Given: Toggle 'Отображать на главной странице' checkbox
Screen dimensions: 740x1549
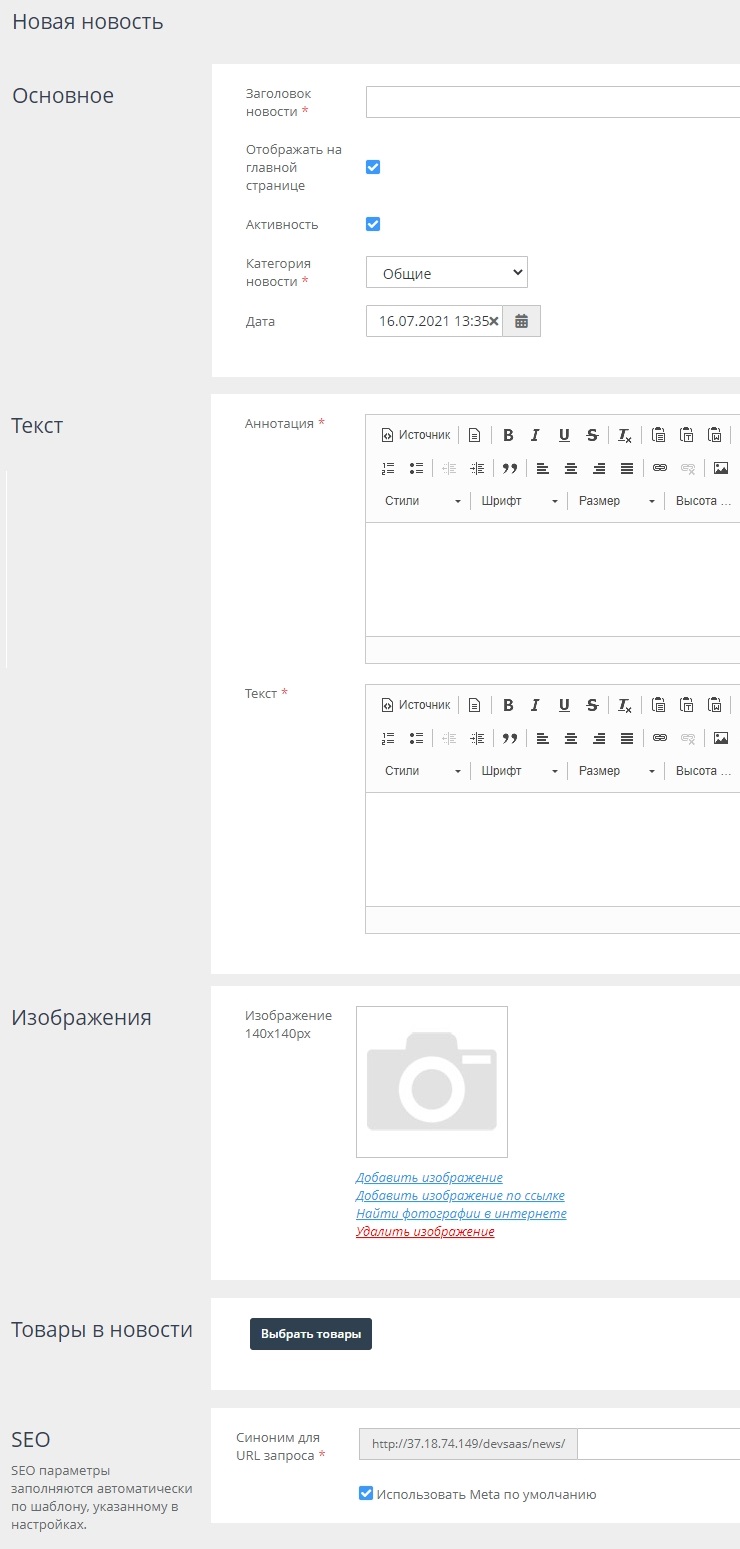Looking at the screenshot, I should (373, 167).
